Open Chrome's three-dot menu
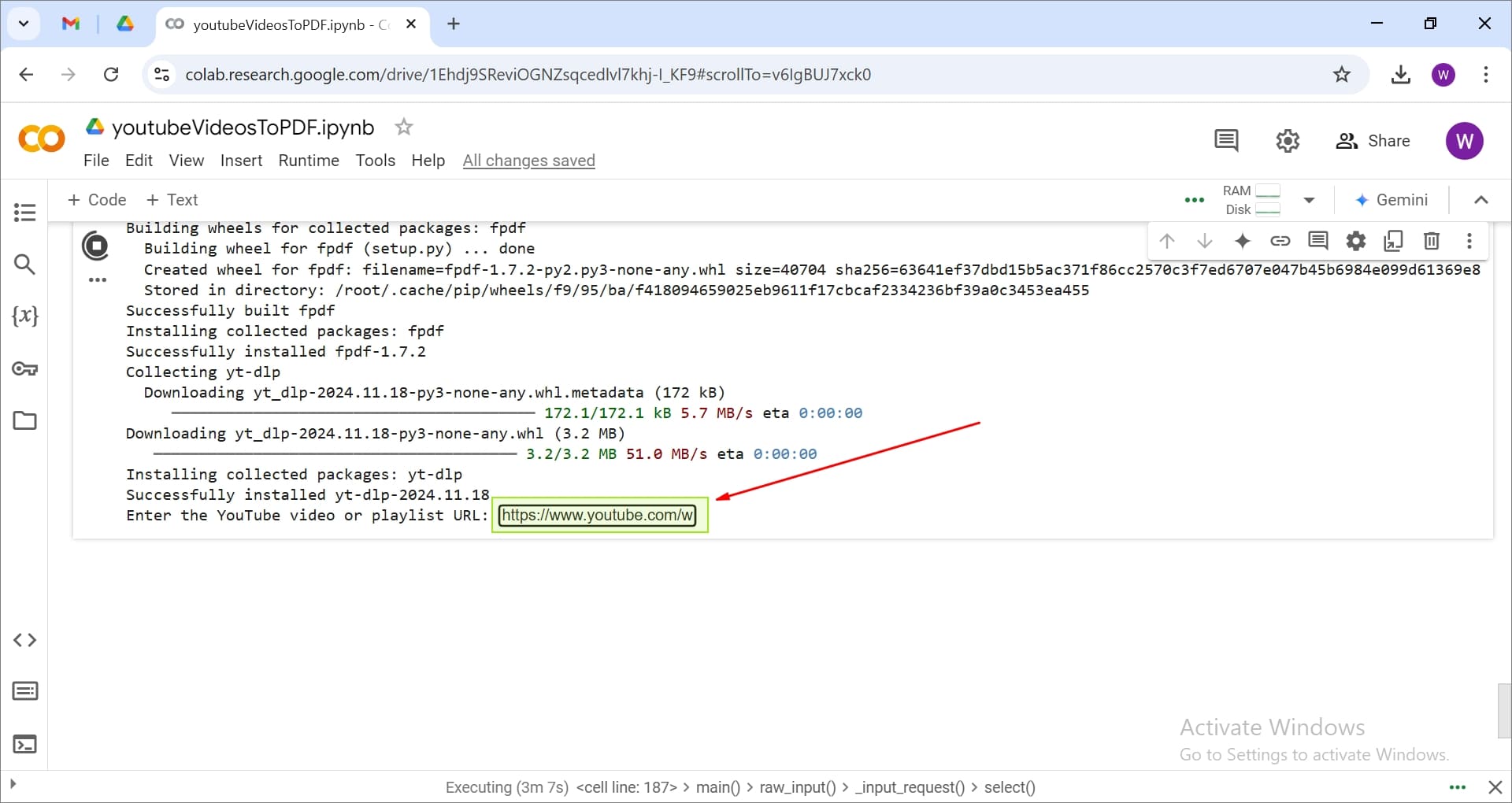This screenshot has height=803, width=1512. [x=1486, y=75]
